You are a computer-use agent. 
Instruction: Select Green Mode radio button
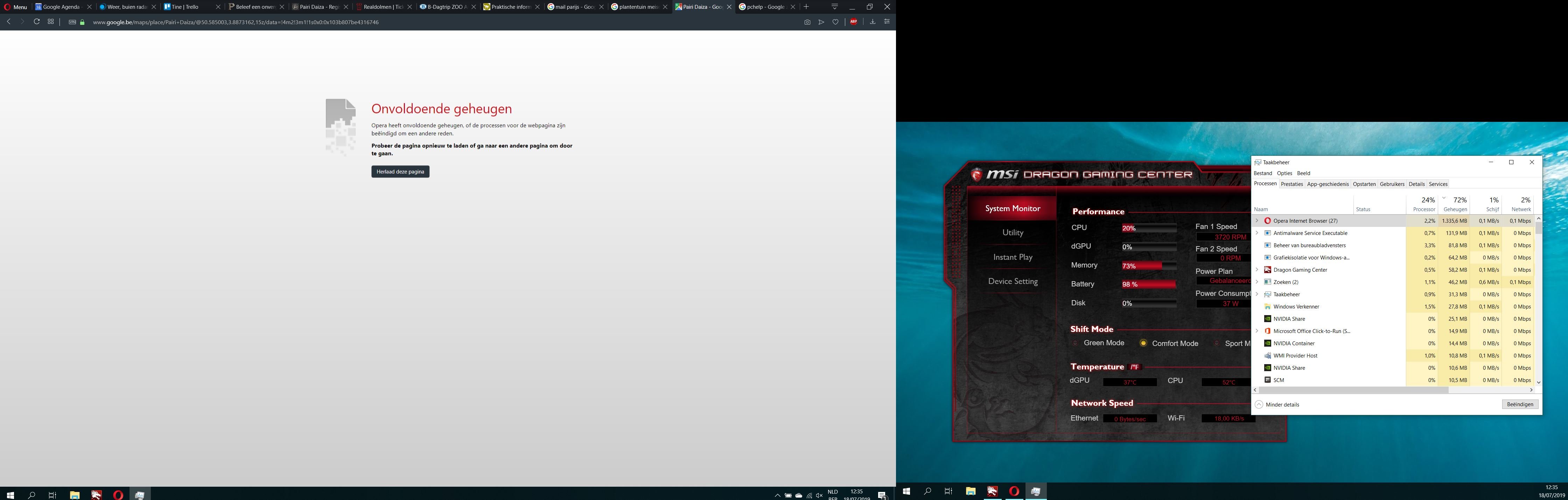pos(1075,343)
